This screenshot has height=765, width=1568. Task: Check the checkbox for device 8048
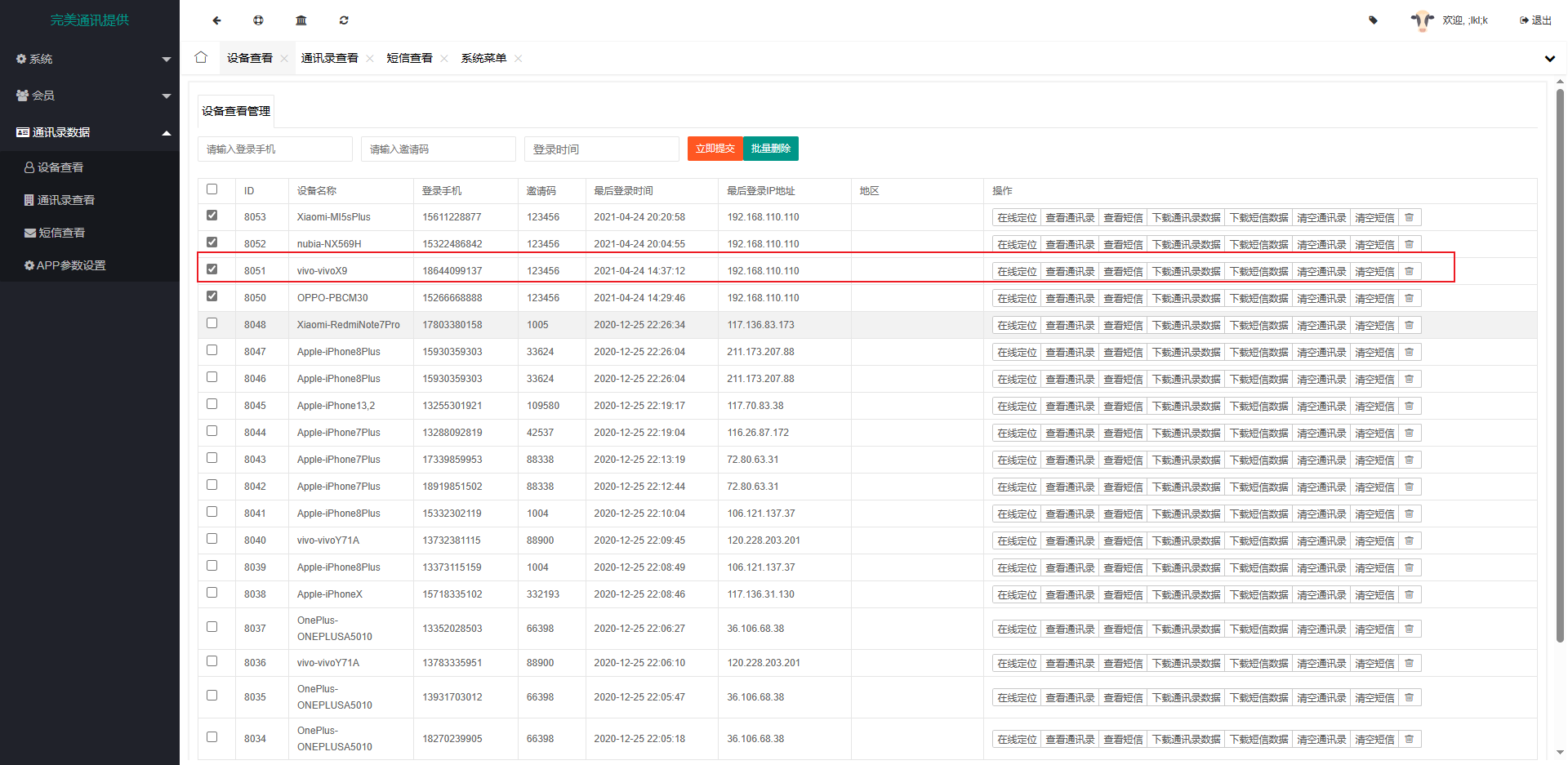[212, 323]
